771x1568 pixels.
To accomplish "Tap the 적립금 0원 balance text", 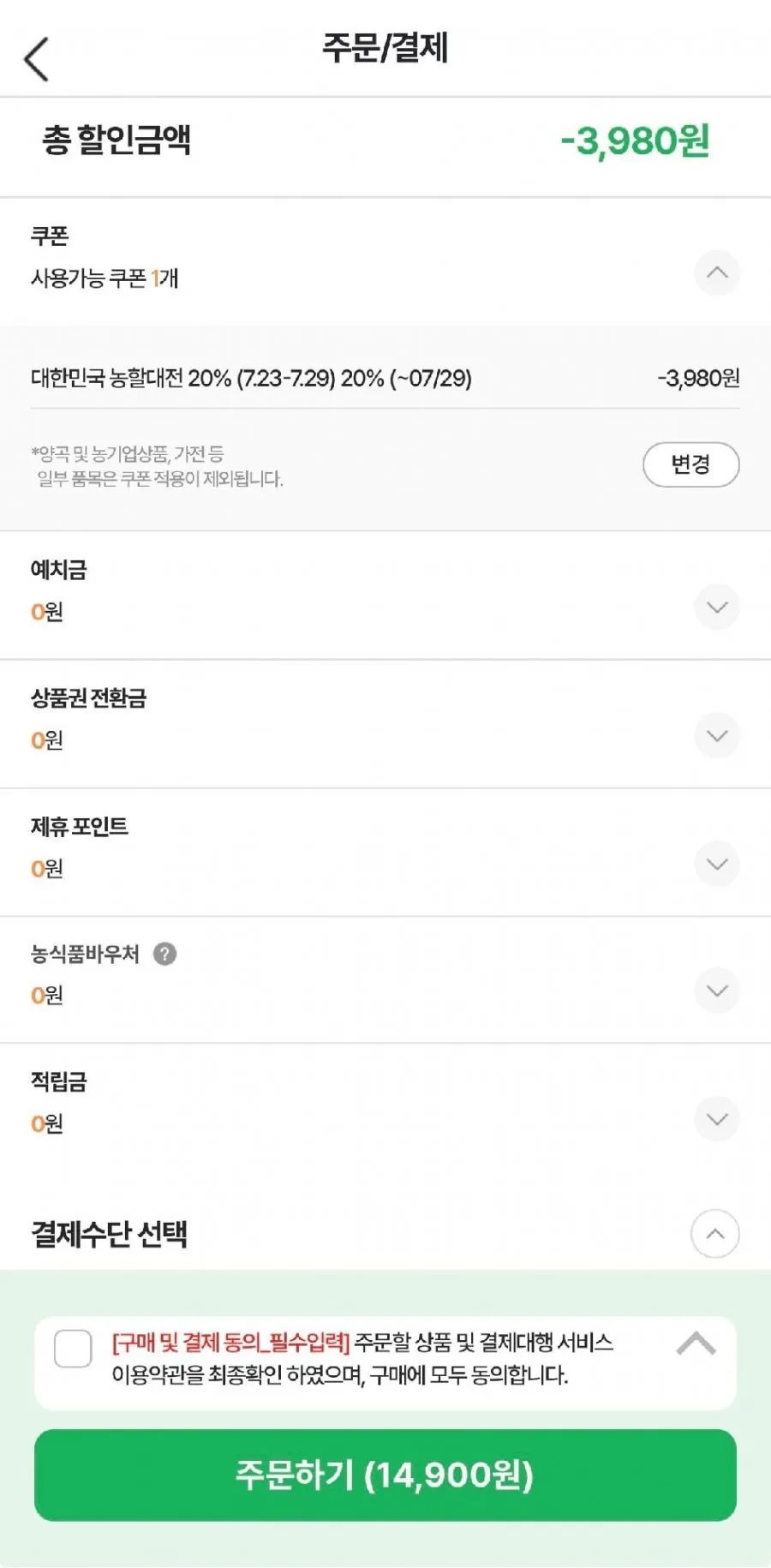I will 47,1124.
